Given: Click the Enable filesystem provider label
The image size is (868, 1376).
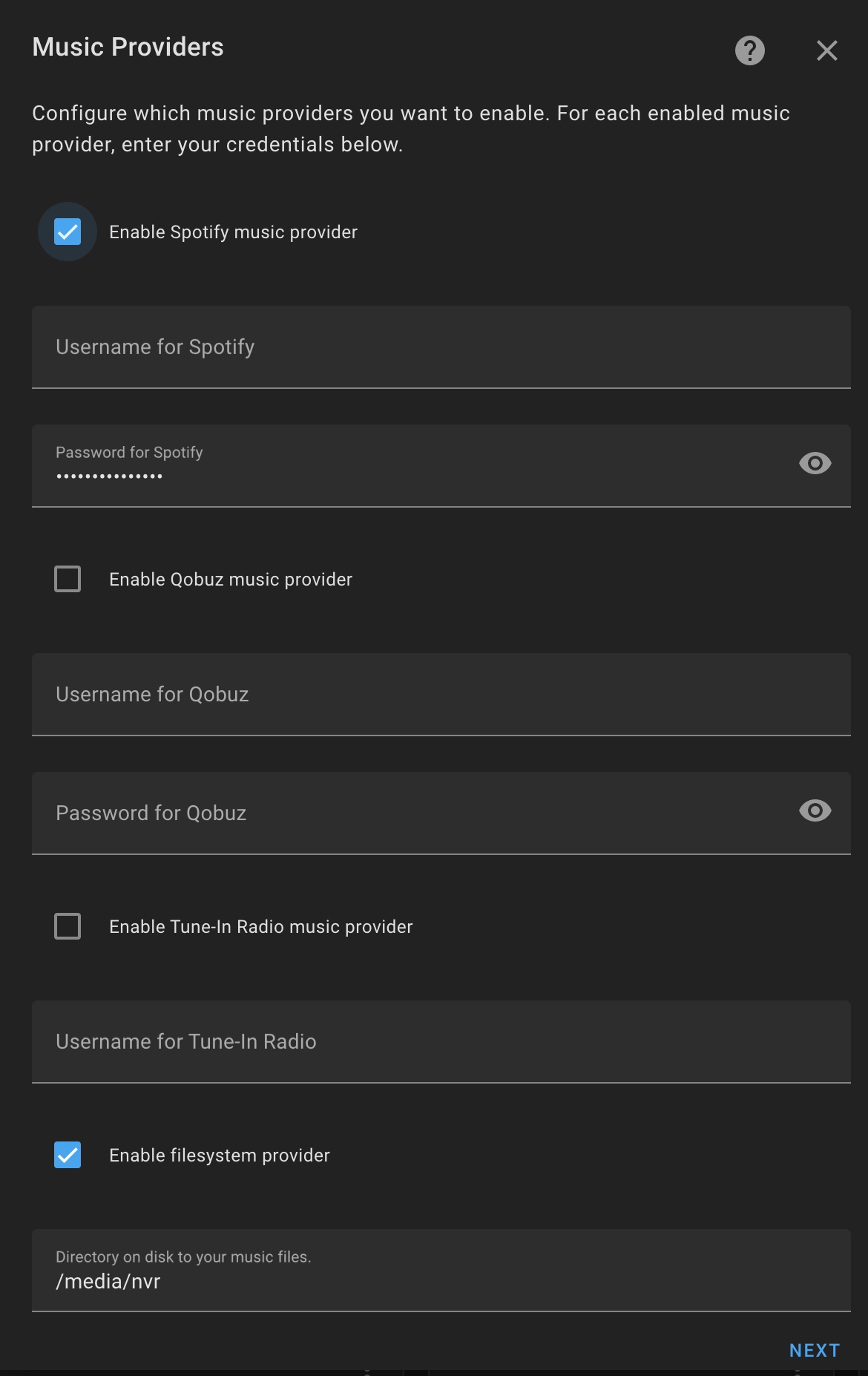Looking at the screenshot, I should point(219,1156).
